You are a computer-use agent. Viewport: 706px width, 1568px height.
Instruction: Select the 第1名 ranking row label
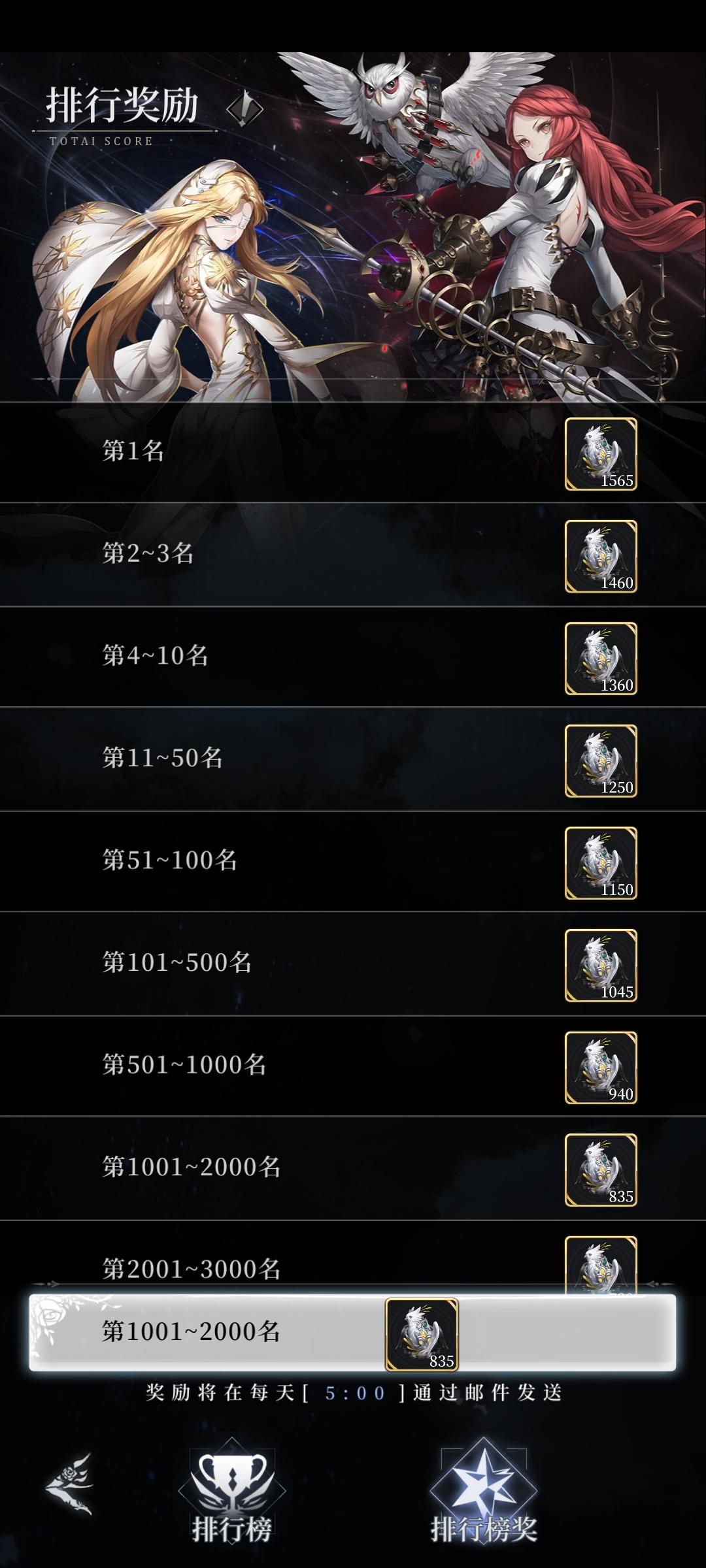[133, 451]
